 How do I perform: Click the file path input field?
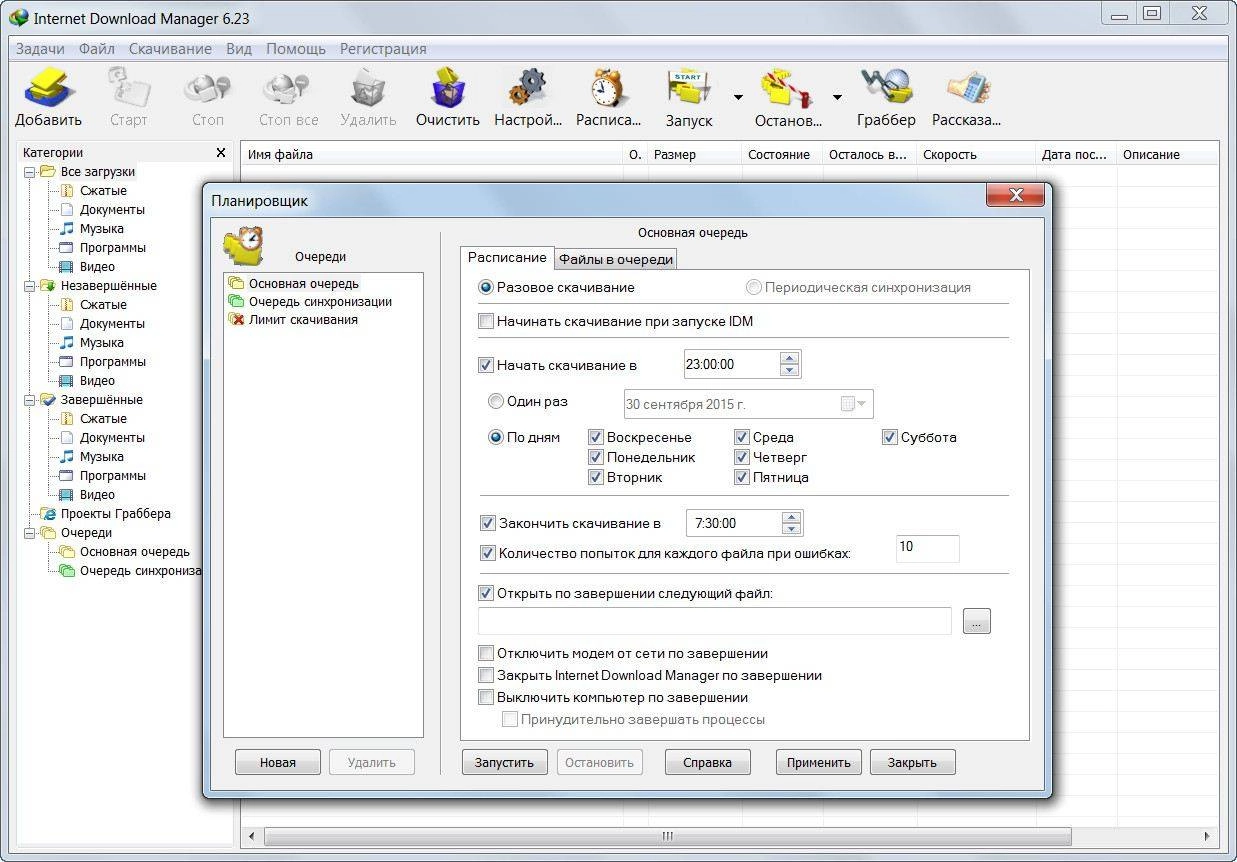715,621
